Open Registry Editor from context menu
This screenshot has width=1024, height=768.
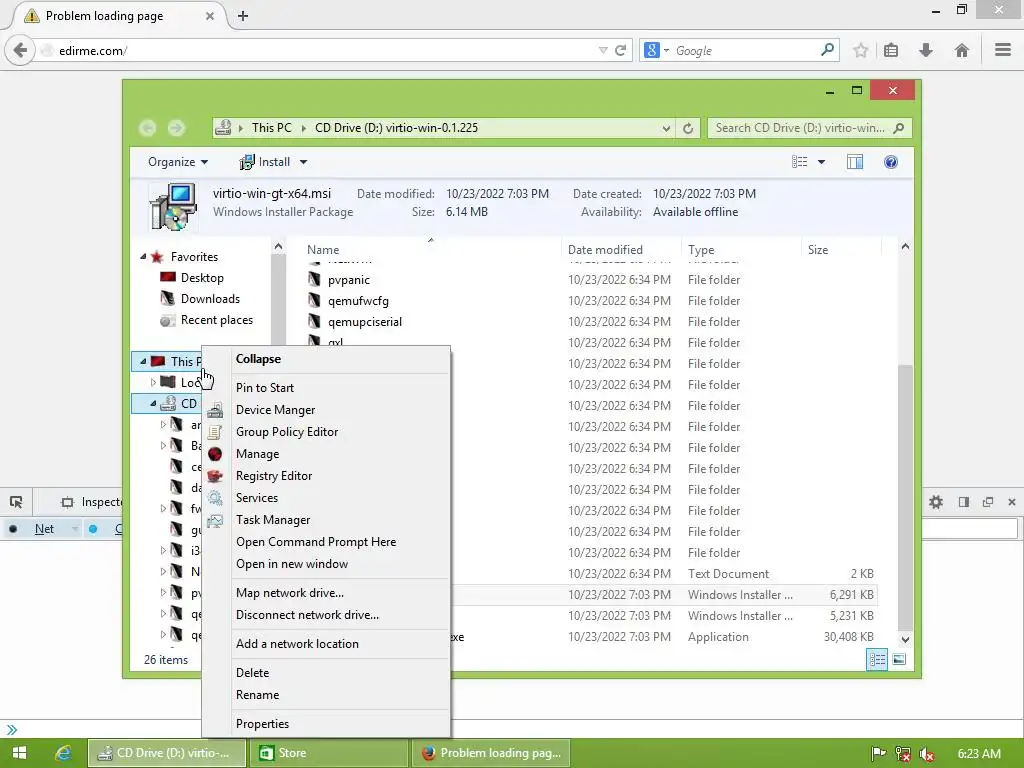pos(274,475)
